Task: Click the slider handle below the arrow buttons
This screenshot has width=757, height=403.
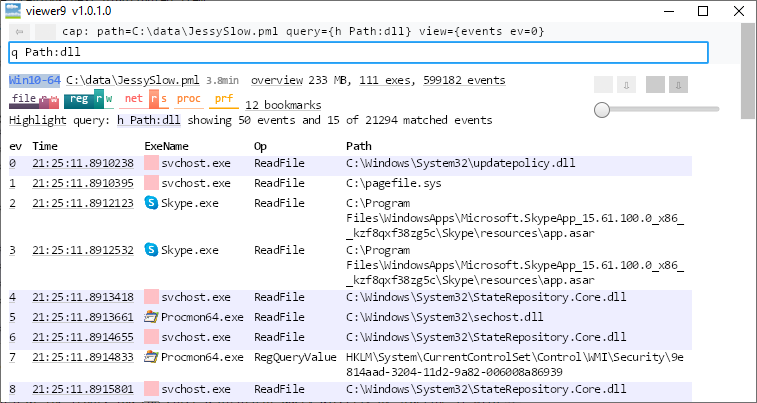Action: (x=602, y=109)
